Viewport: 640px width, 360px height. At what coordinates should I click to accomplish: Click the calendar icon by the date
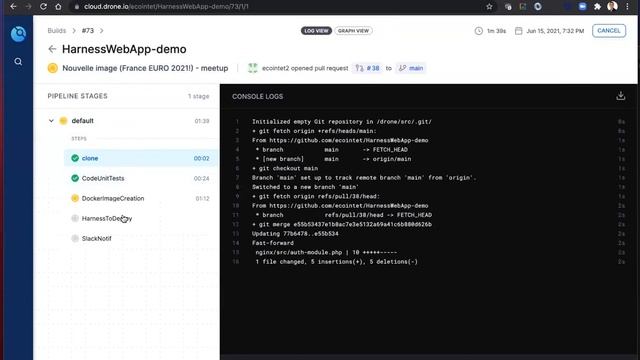coord(518,31)
